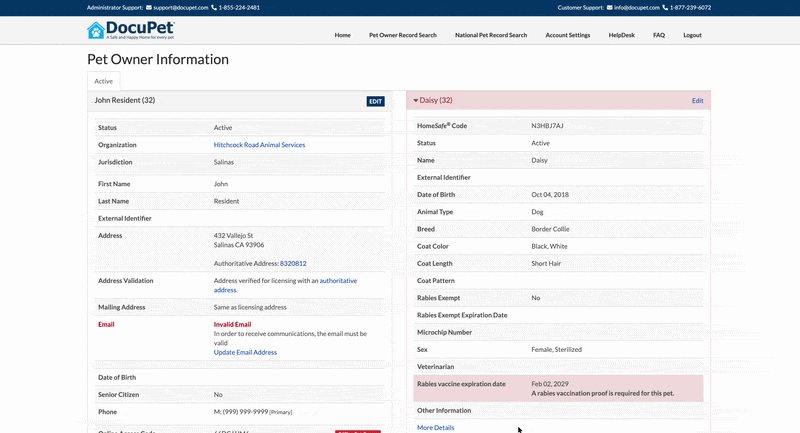
Task: Click the customer support envelope icon
Action: [610, 8]
